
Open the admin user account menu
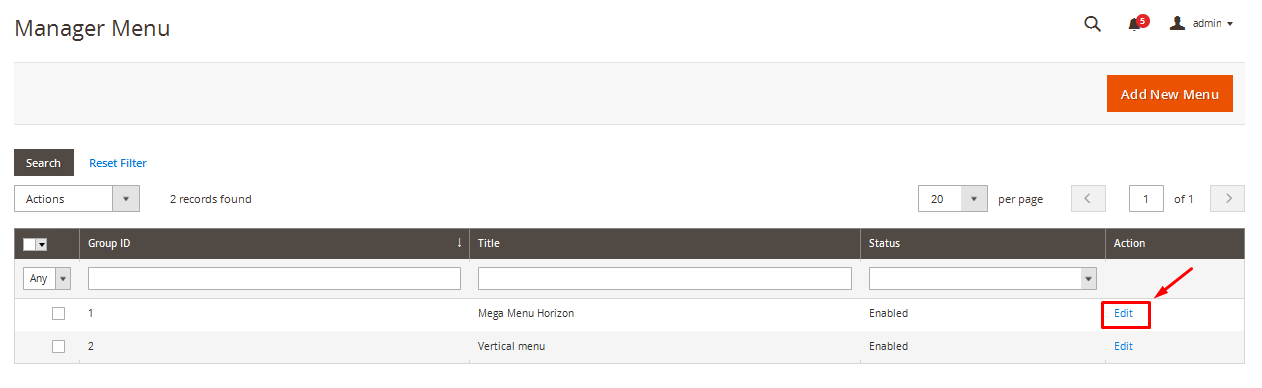(1201, 23)
